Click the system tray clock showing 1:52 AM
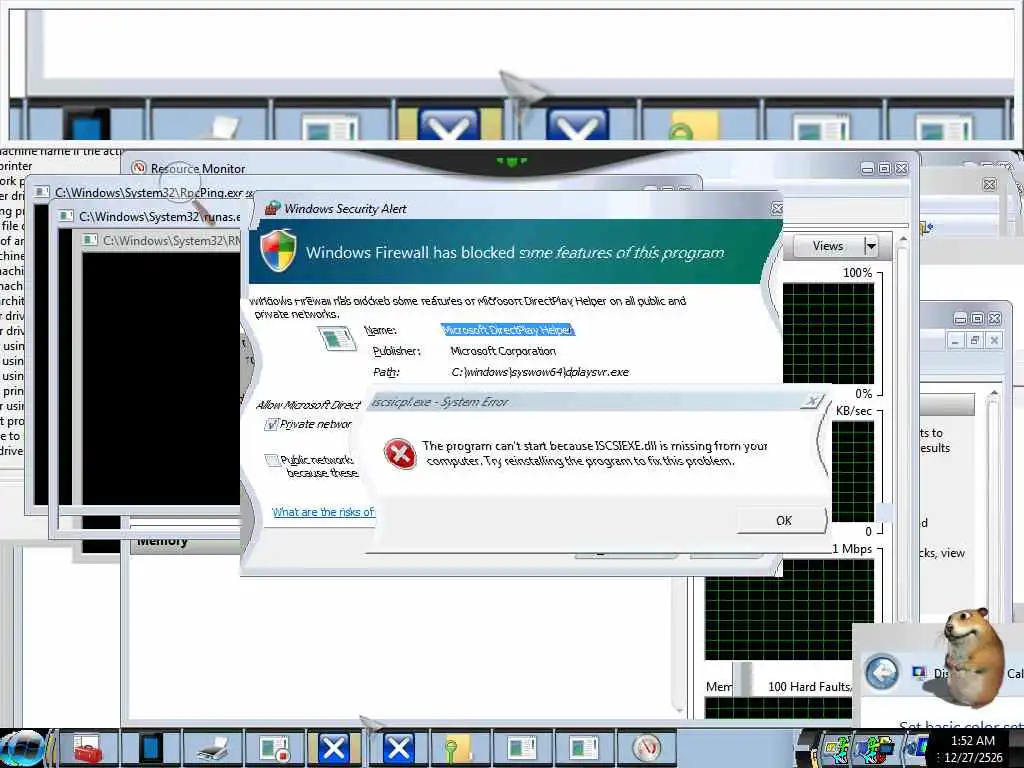 pos(973,748)
